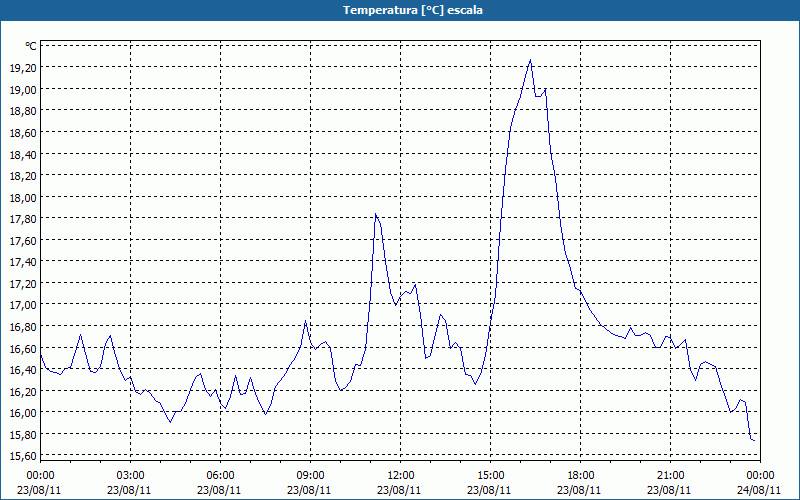The height and width of the screenshot is (500, 800).
Task: Click the 17,80 peak near 11:00
Action: click(x=376, y=214)
